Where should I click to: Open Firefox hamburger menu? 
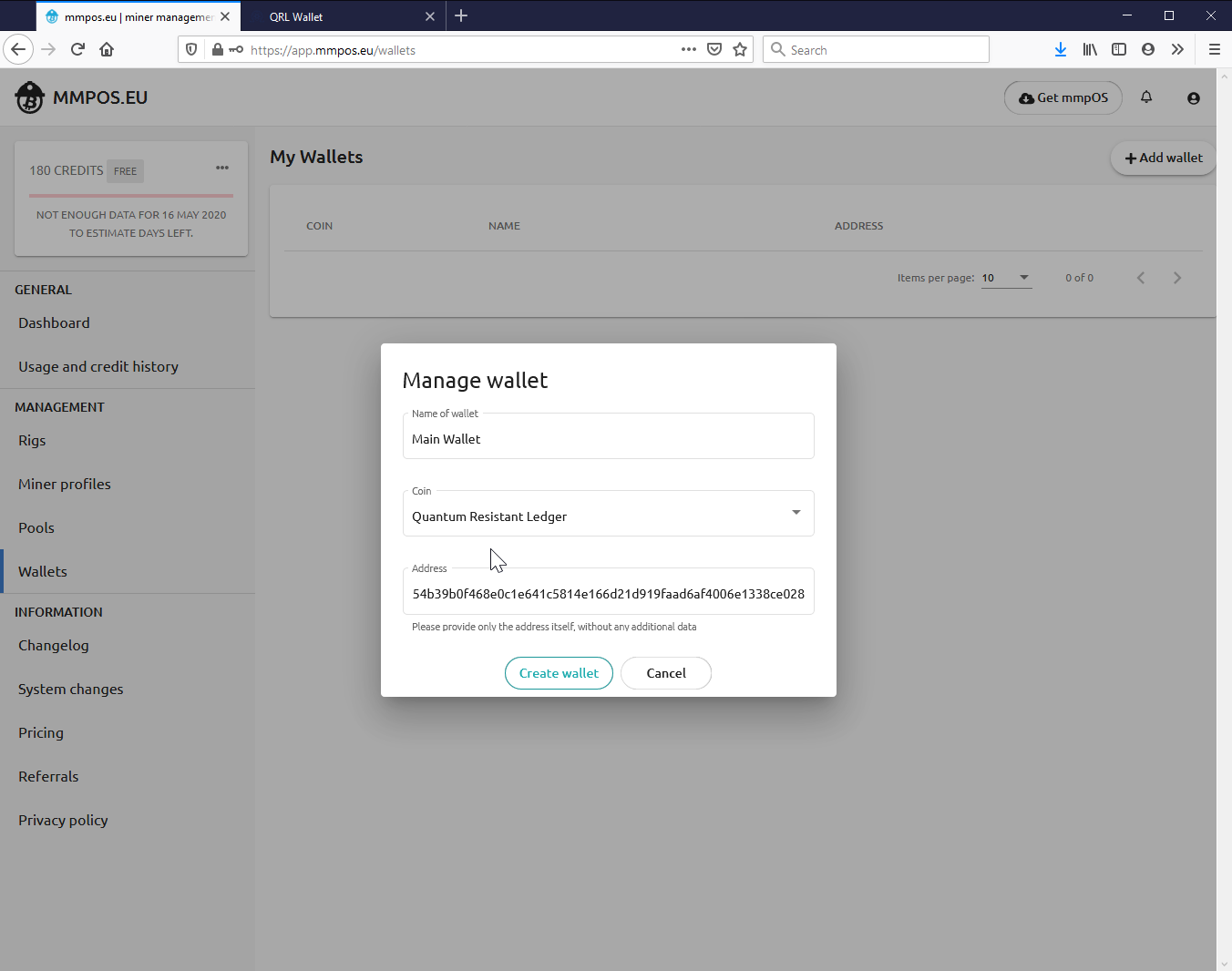1214,49
